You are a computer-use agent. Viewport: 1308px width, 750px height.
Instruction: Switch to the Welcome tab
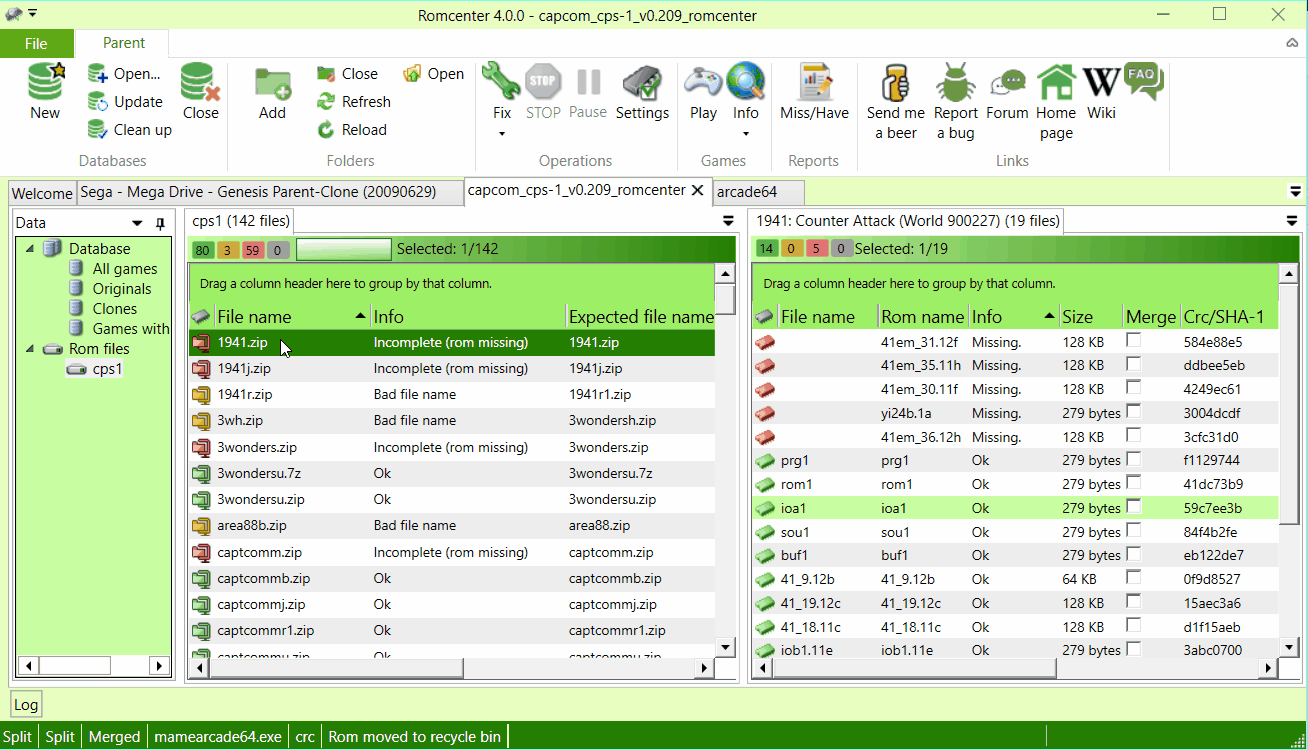click(x=42, y=193)
